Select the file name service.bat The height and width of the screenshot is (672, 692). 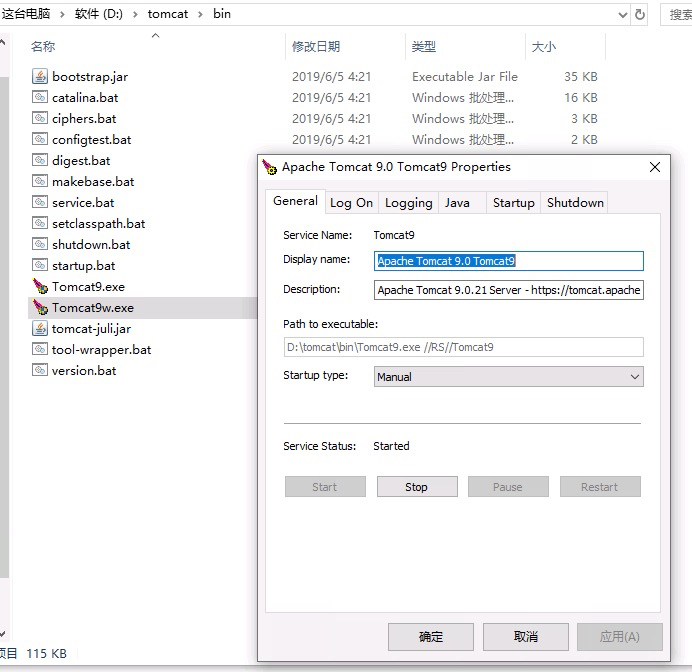(x=83, y=203)
